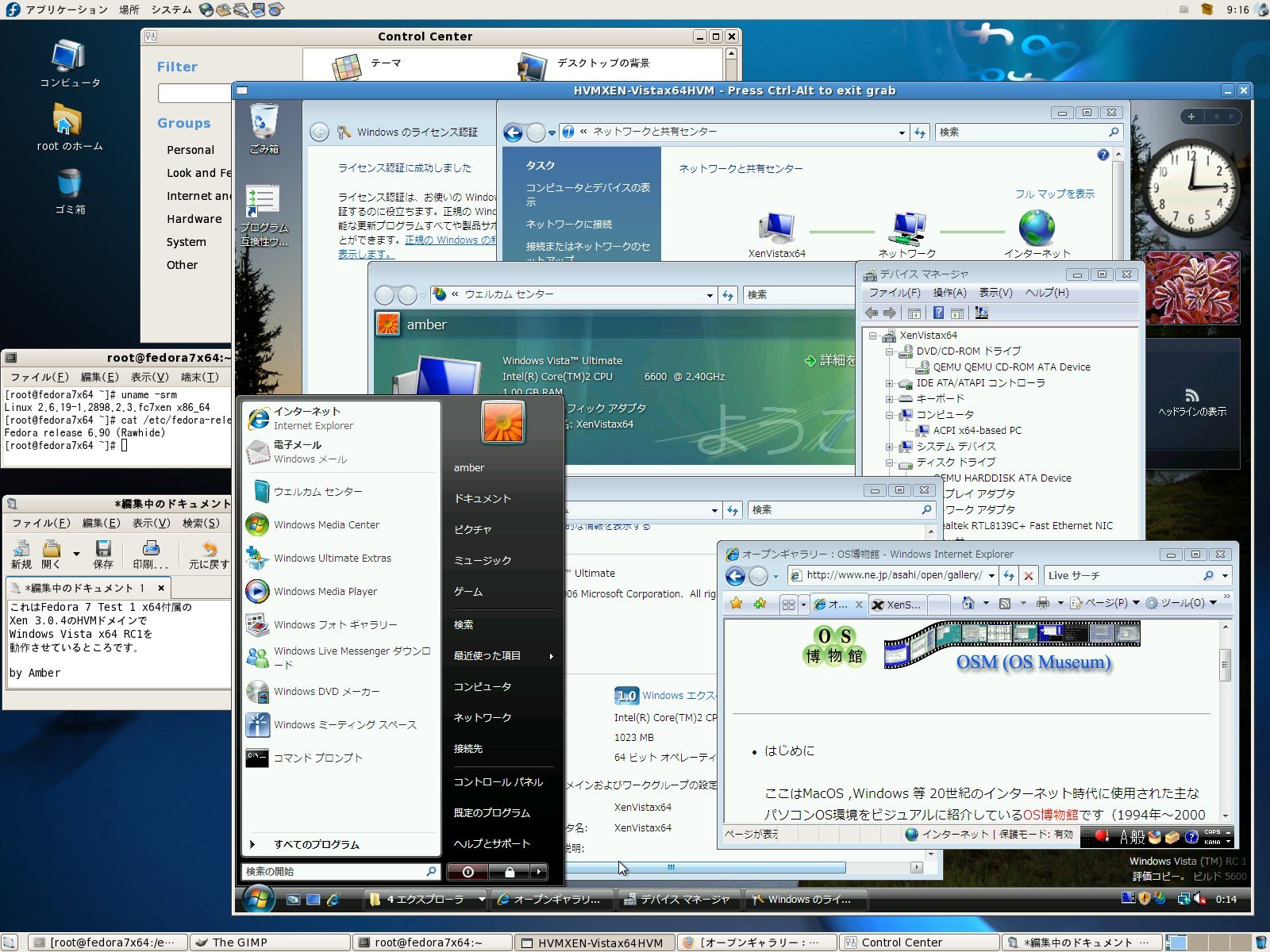This screenshot has height=952, width=1270.
Task: Click the gedit Save toolbar icon
Action: pos(103,554)
